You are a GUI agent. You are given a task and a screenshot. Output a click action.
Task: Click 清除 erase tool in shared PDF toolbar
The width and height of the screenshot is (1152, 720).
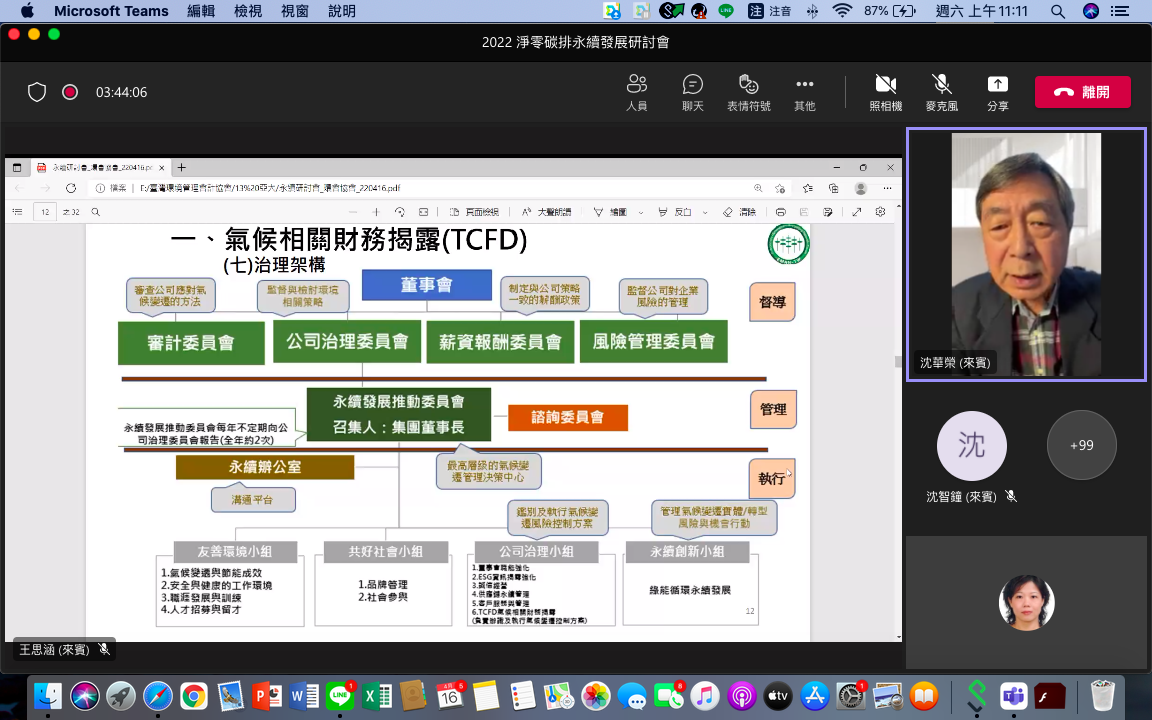click(739, 212)
